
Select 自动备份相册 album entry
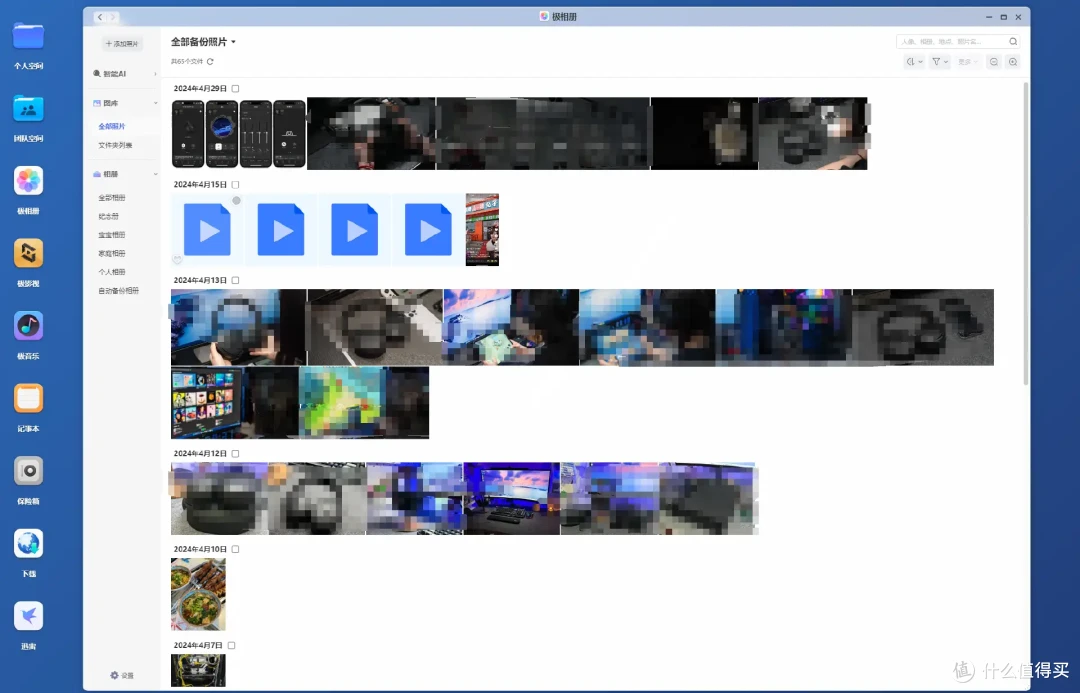click(118, 291)
